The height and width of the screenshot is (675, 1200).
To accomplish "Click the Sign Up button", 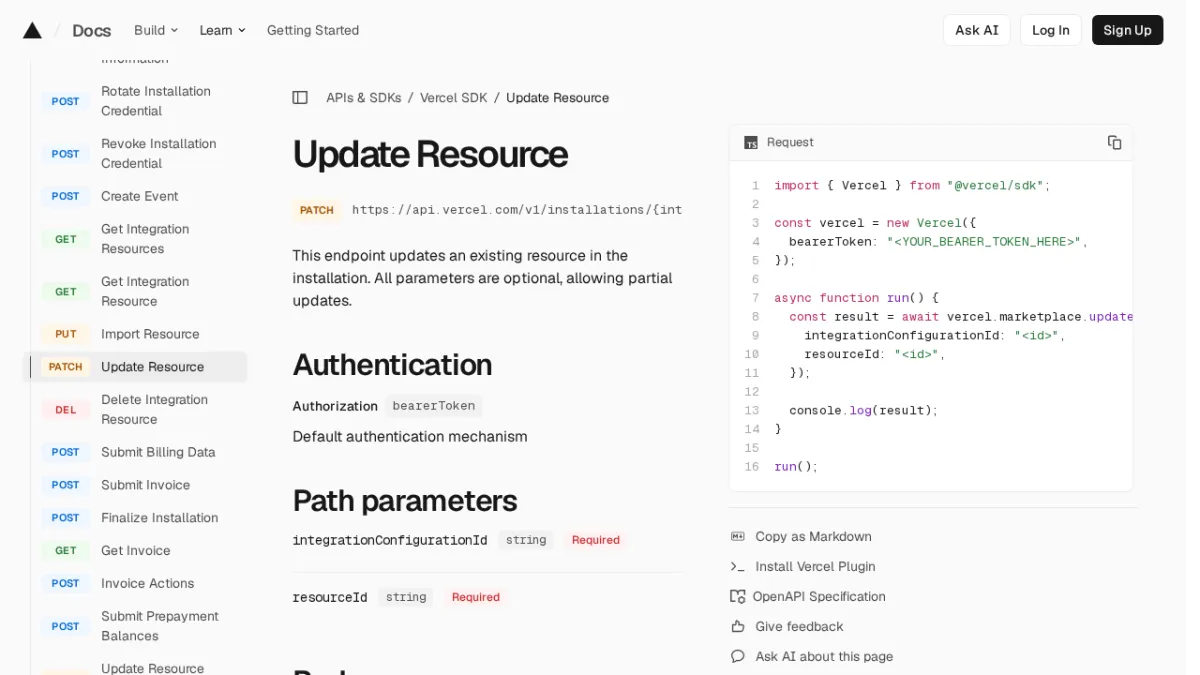I will tap(1127, 30).
